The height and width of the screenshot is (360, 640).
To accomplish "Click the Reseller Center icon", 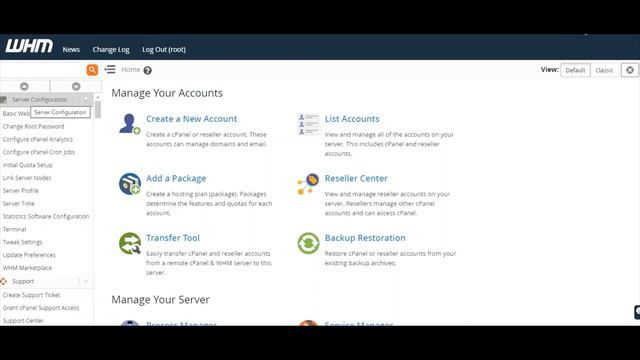I will (308, 184).
